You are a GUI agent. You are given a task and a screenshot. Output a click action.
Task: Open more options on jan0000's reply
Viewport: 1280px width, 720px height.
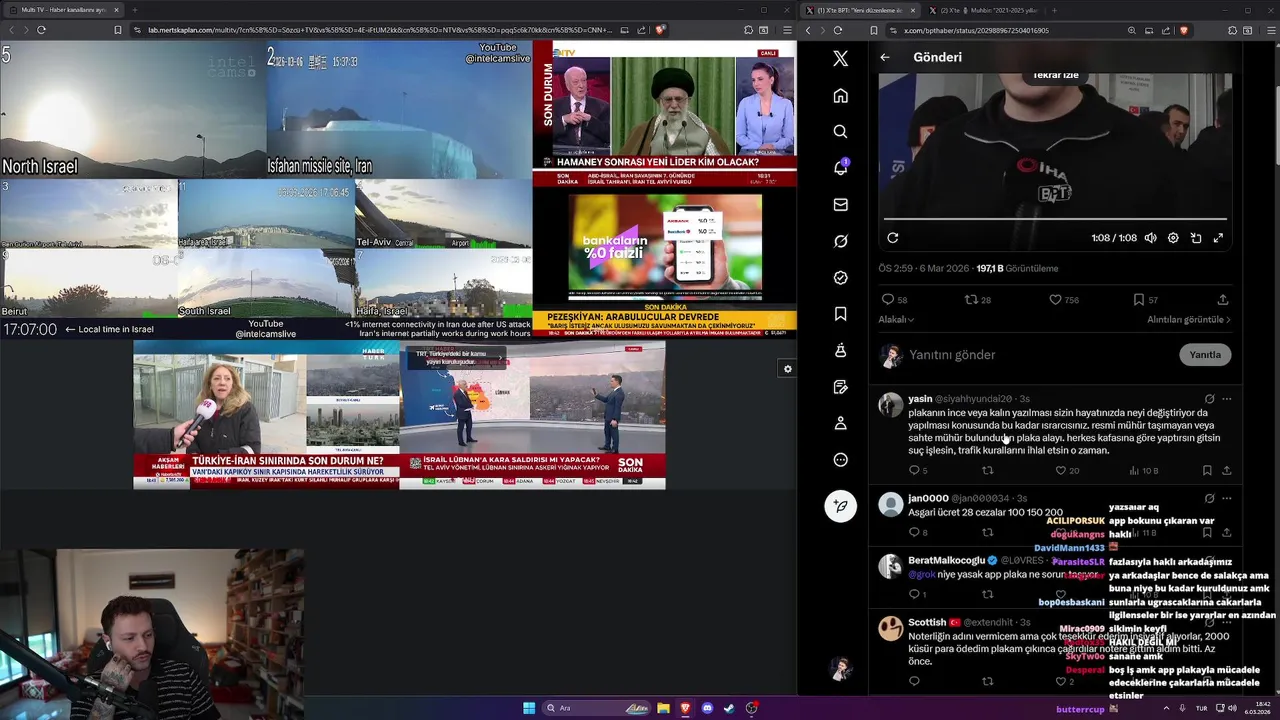click(1227, 498)
